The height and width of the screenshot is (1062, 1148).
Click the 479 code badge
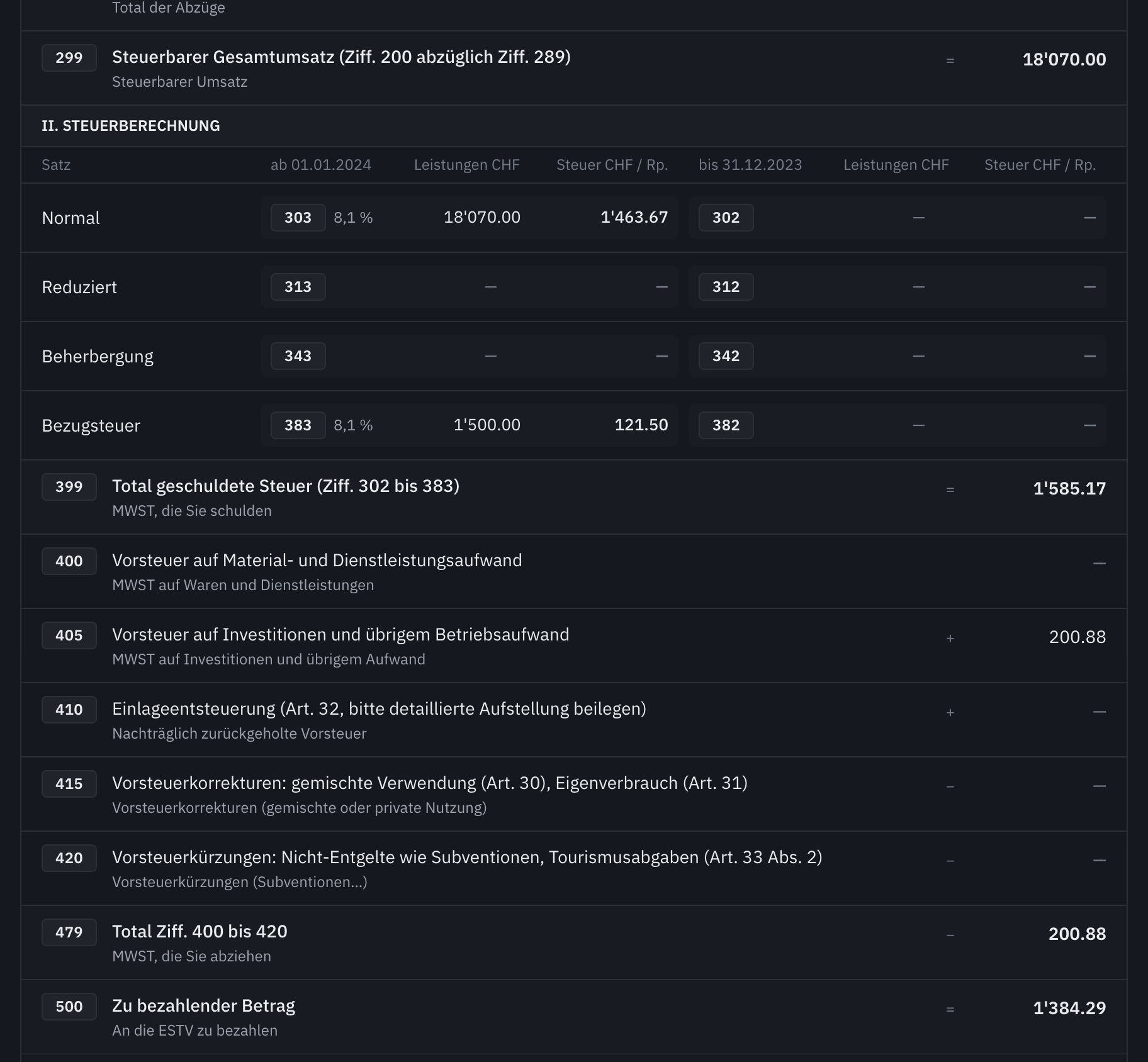pos(69,932)
